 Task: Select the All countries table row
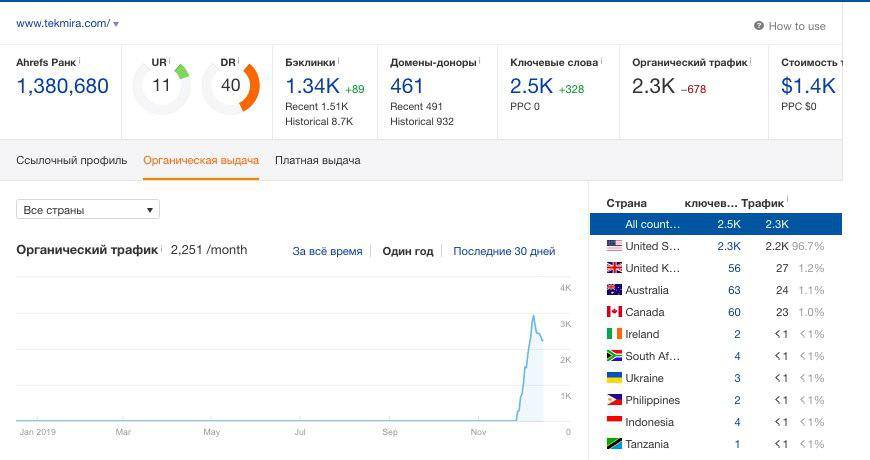[716, 224]
